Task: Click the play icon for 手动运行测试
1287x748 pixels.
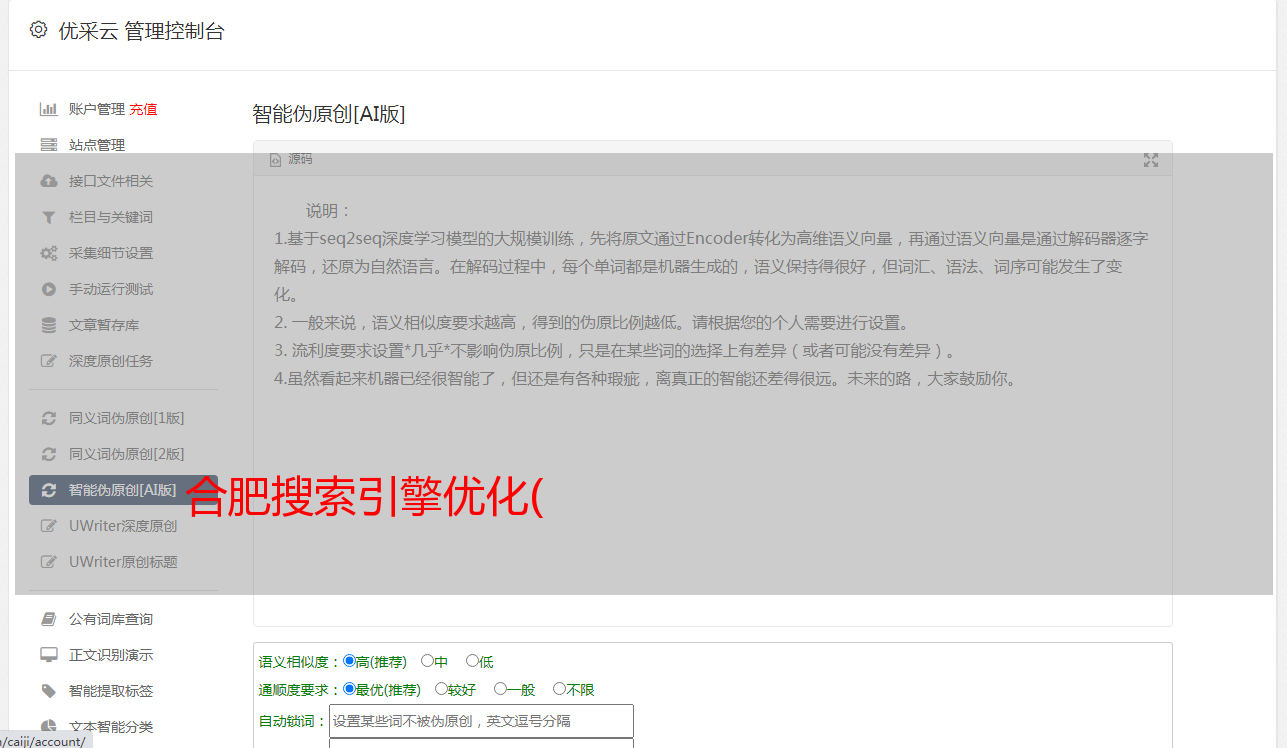Action: coord(48,289)
